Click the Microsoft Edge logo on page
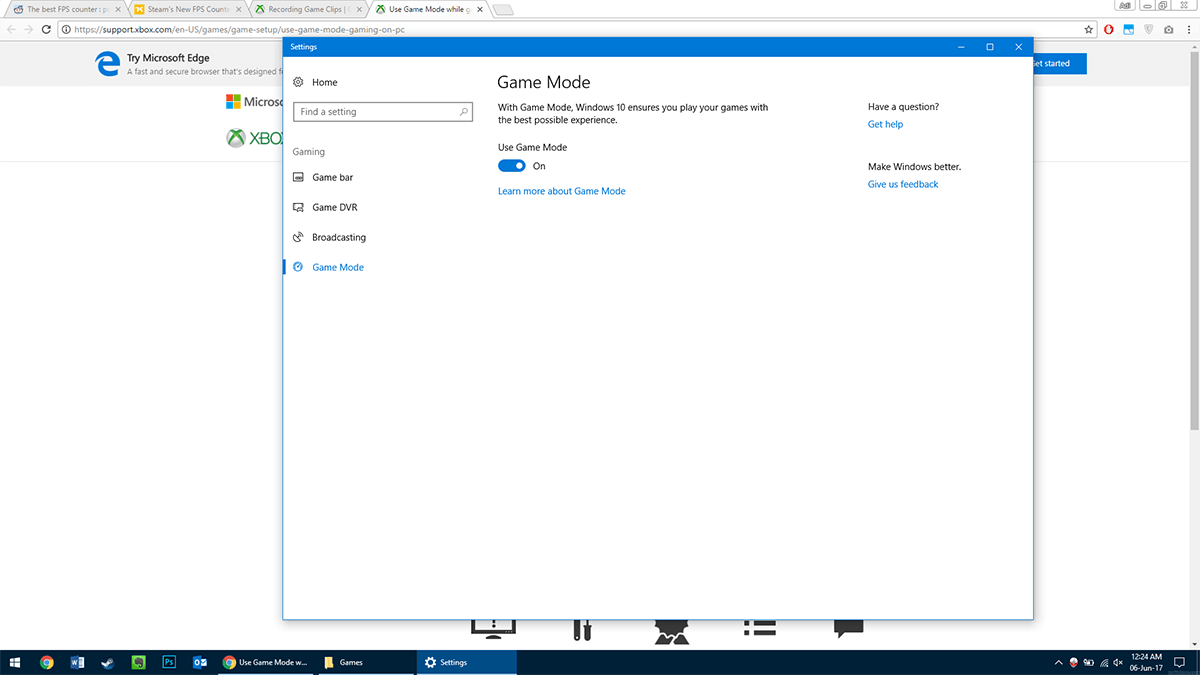The width and height of the screenshot is (1200, 675). tap(107, 64)
